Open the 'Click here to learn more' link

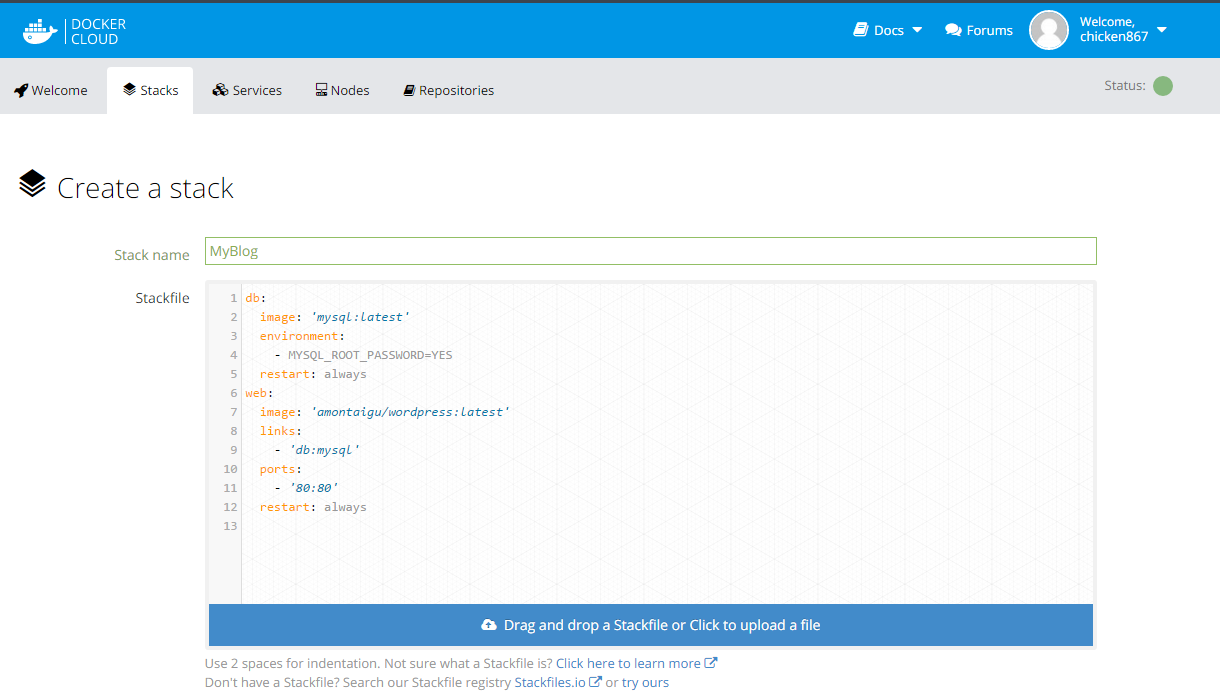coord(628,663)
